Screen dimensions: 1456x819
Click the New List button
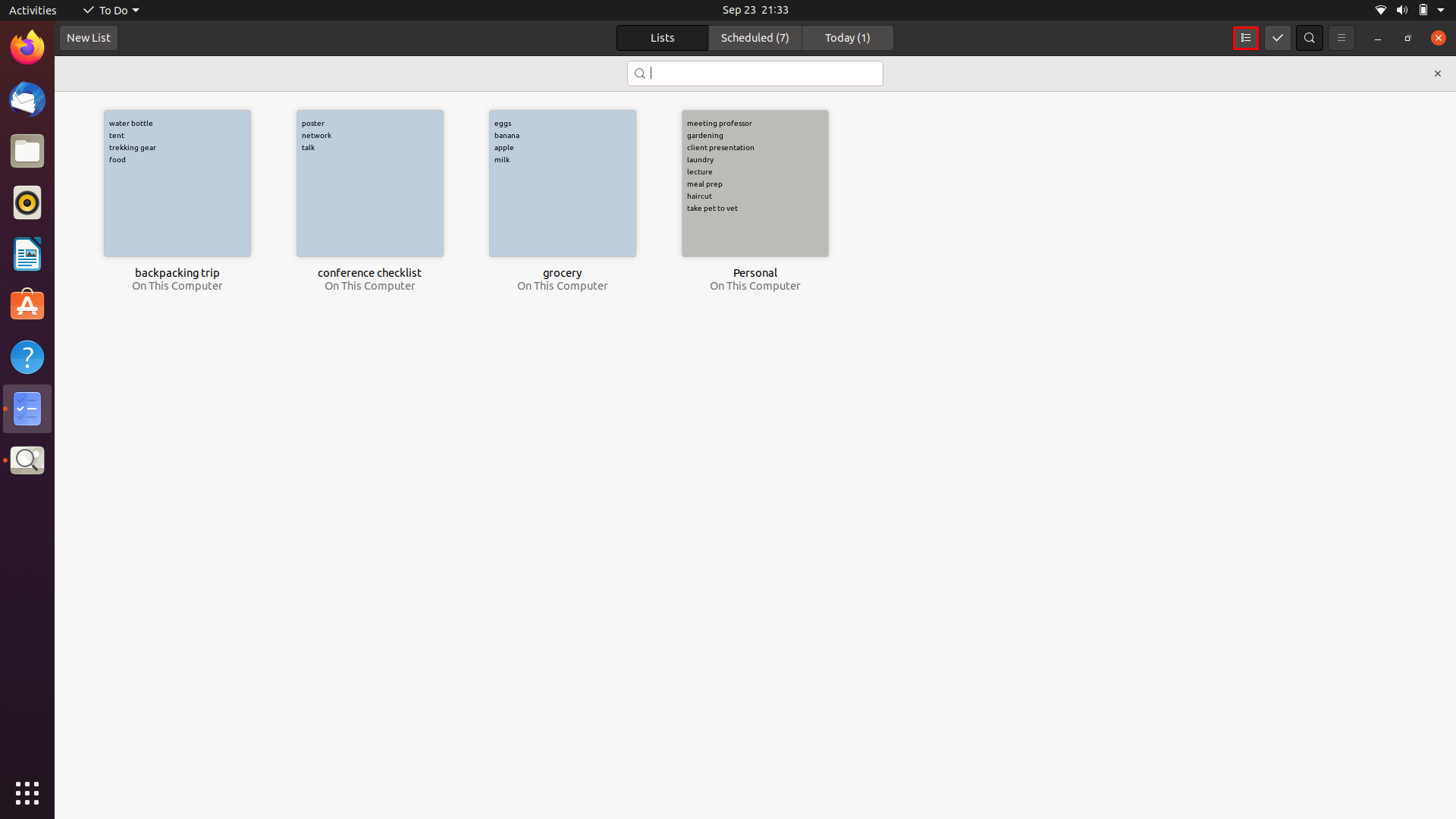89,38
